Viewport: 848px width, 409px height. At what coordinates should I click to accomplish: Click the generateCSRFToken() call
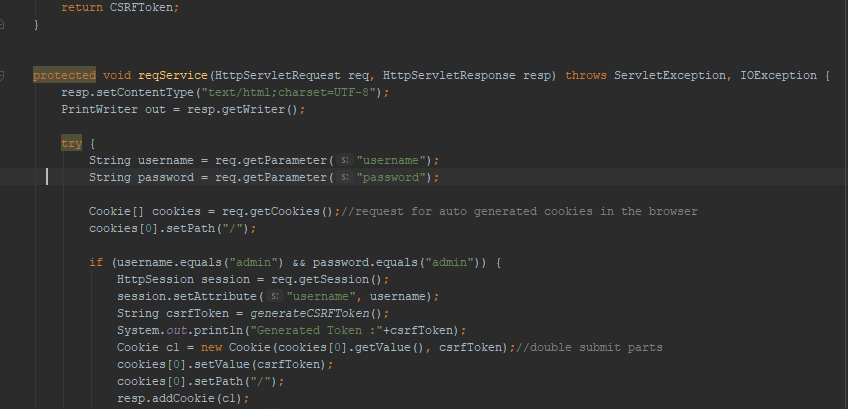316,313
